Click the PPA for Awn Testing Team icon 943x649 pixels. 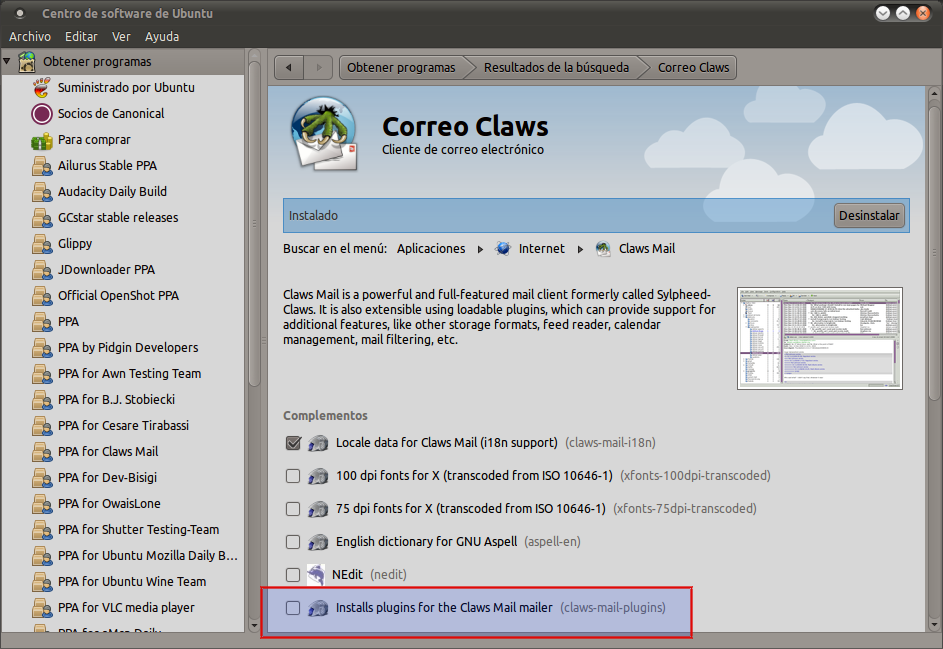(x=41, y=374)
